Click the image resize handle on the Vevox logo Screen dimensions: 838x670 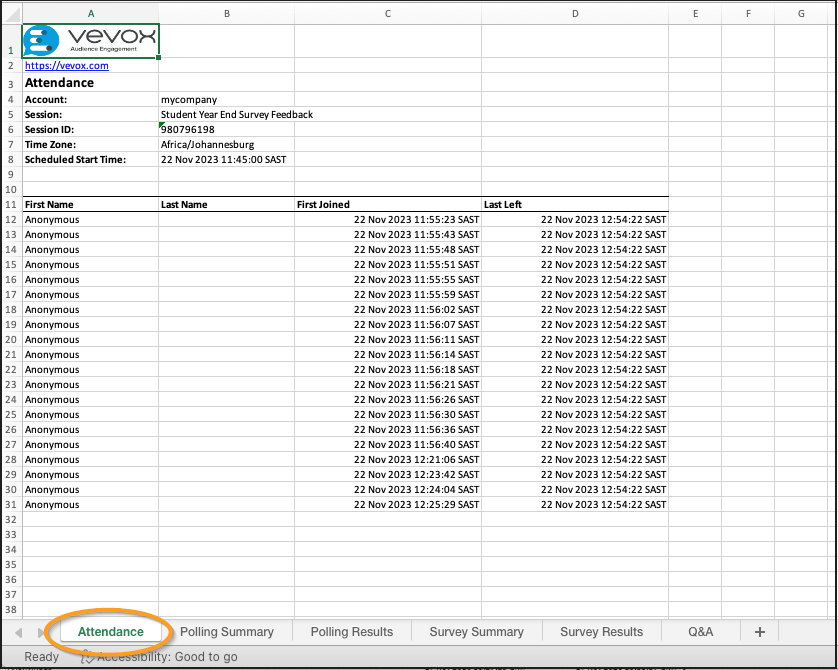159,58
